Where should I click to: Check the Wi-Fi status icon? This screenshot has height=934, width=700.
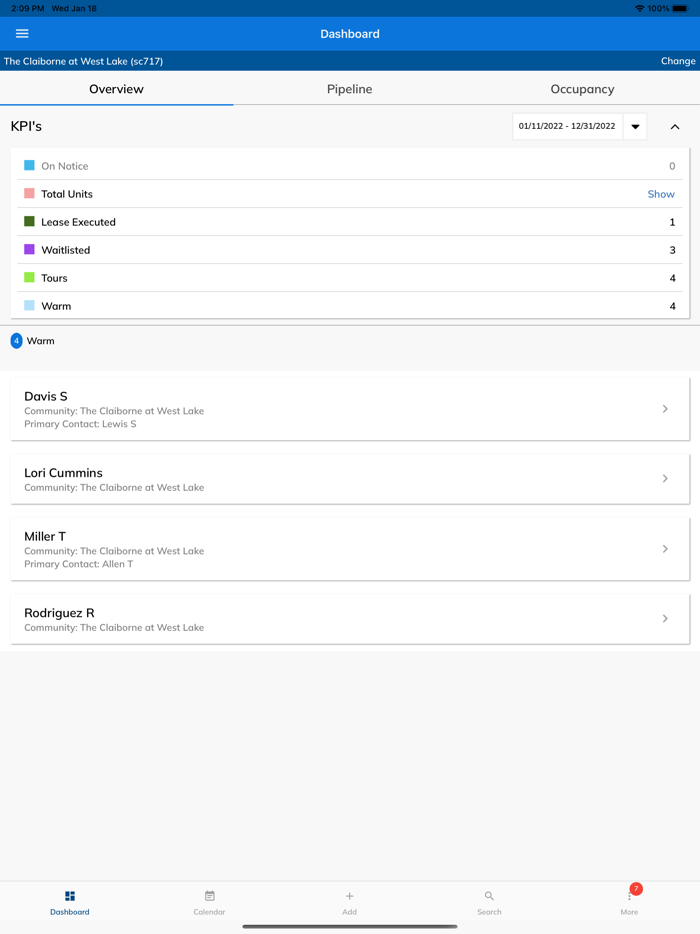coord(640,8)
